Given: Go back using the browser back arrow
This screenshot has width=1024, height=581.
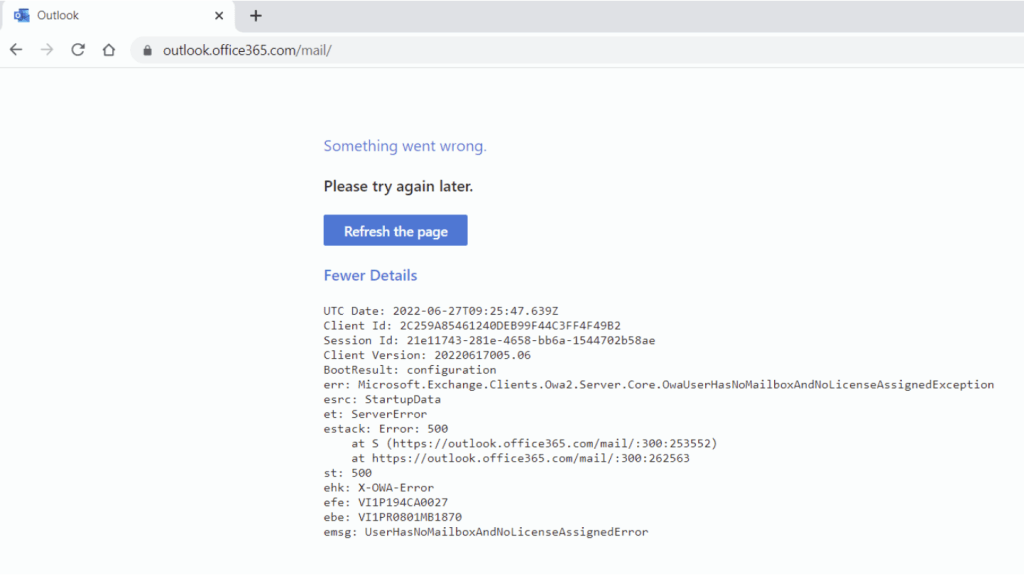Looking at the screenshot, I should (16, 50).
